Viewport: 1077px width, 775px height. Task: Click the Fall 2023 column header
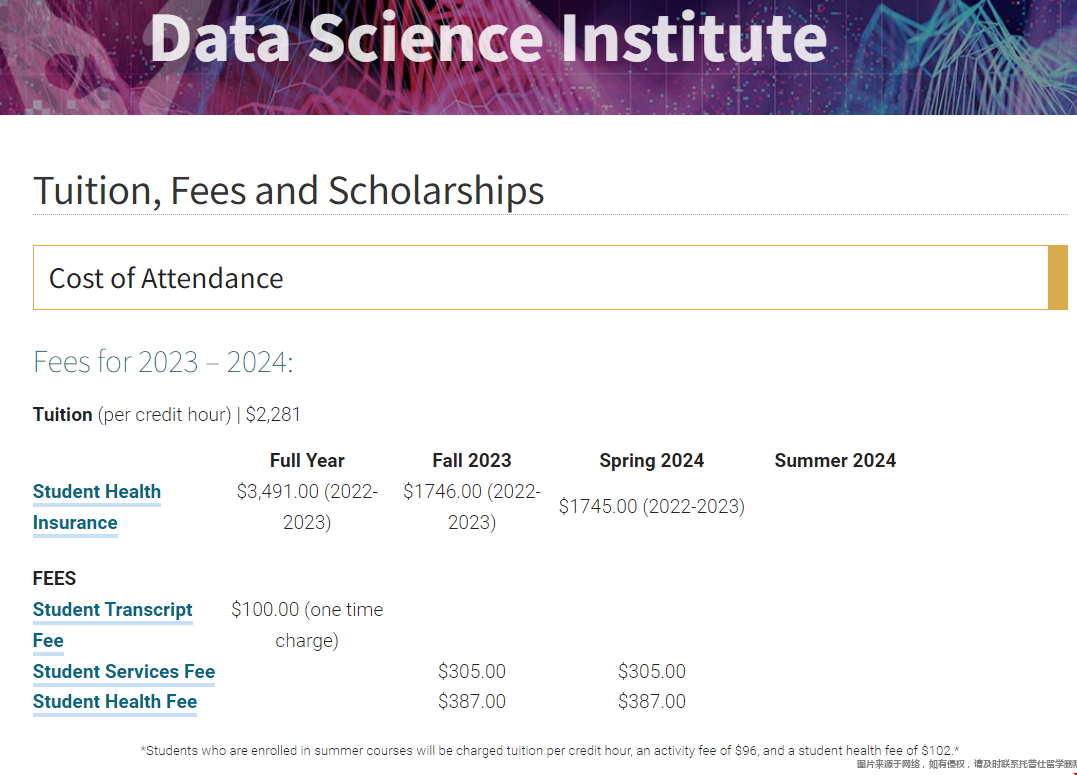(x=472, y=460)
